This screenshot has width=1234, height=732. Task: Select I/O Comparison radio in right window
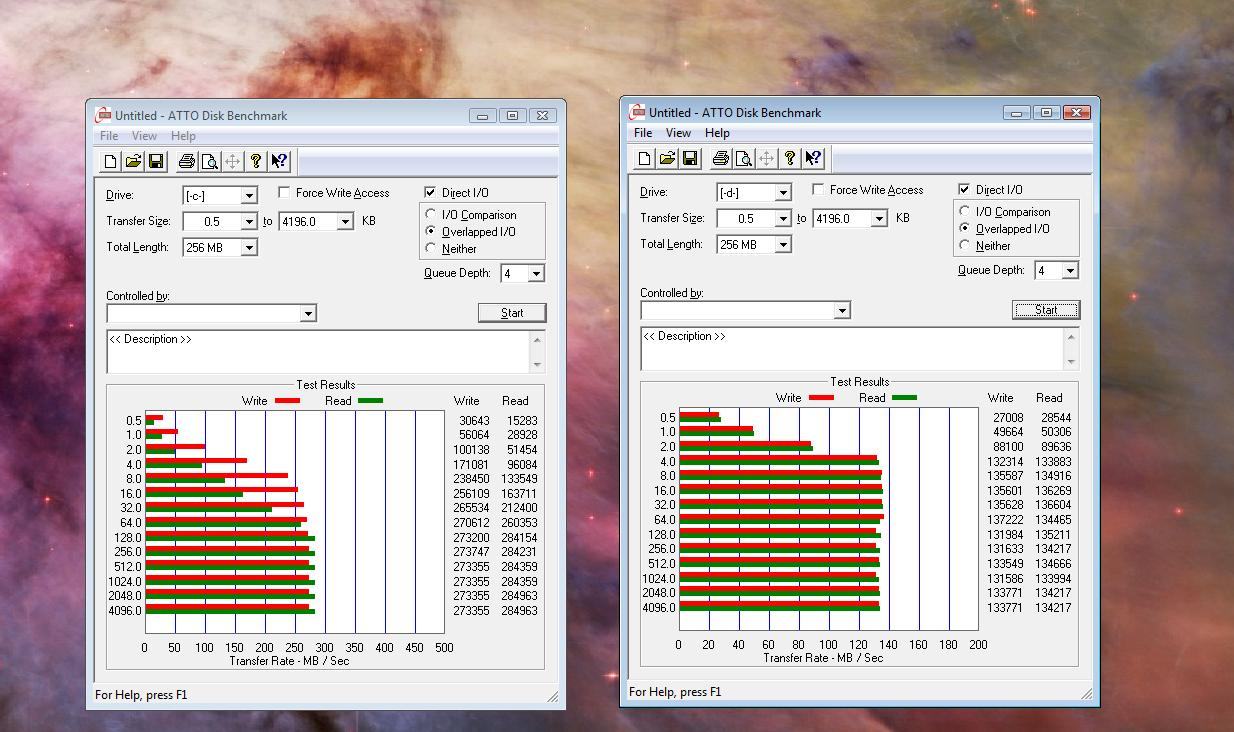(x=965, y=211)
